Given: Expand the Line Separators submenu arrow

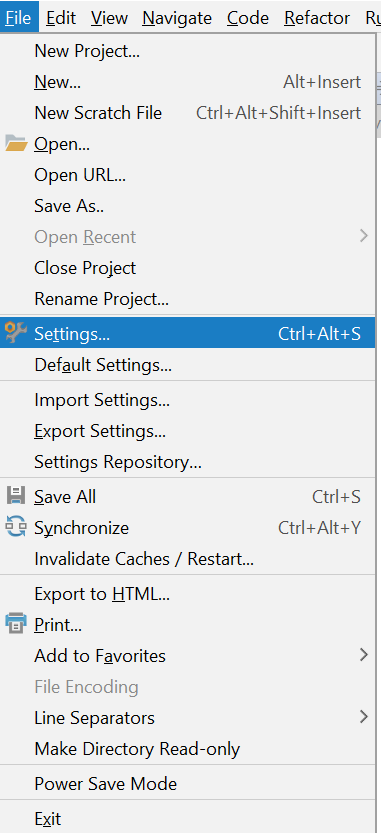Looking at the screenshot, I should tap(363, 717).
